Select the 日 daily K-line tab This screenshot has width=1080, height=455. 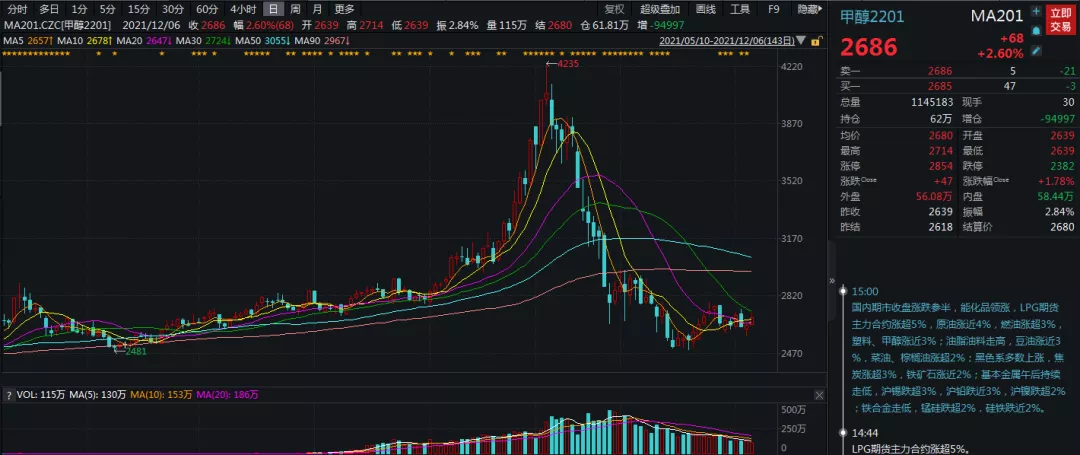tap(273, 9)
